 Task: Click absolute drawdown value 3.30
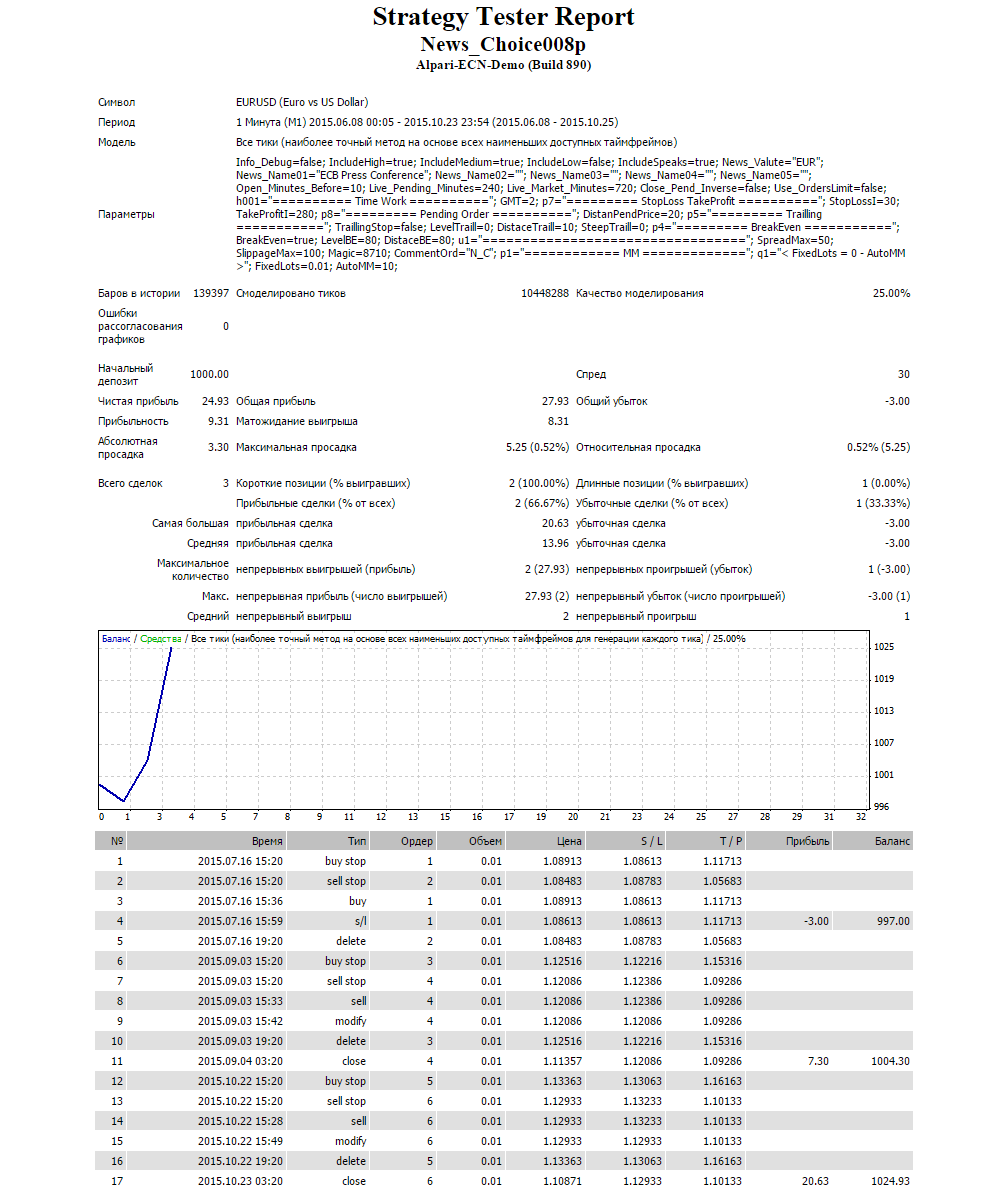point(218,447)
